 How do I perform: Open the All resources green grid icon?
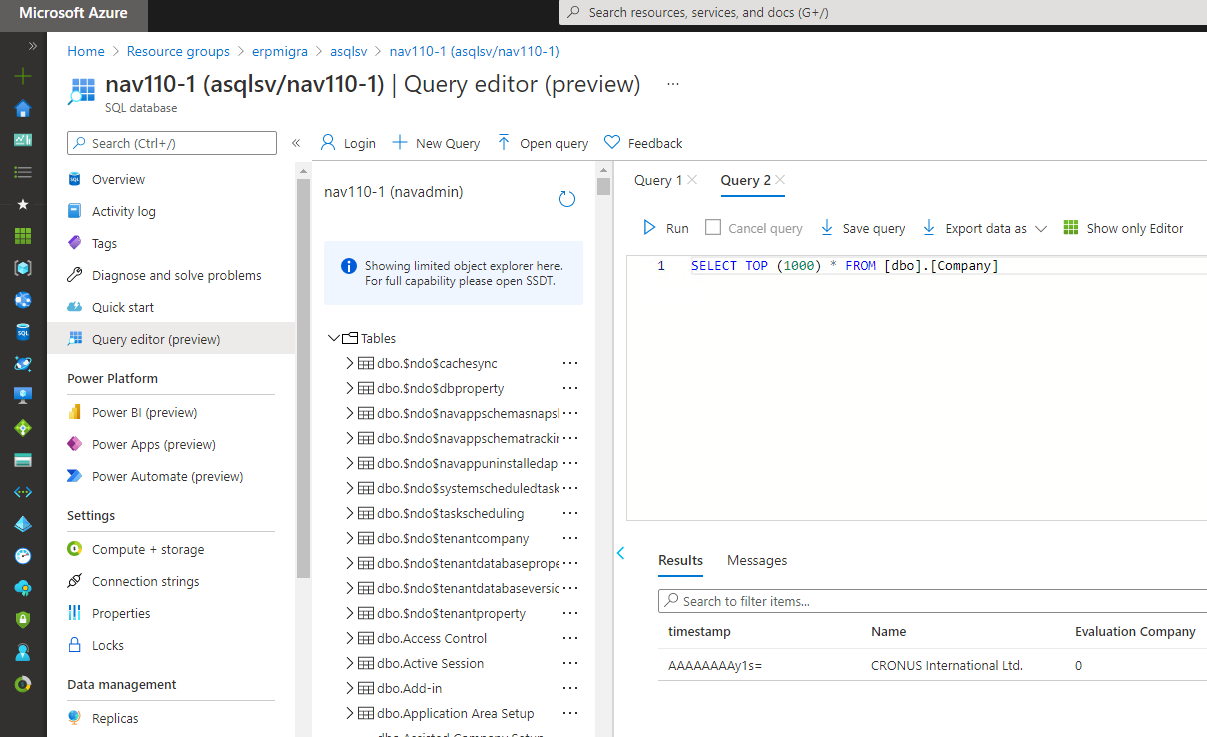[x=23, y=236]
